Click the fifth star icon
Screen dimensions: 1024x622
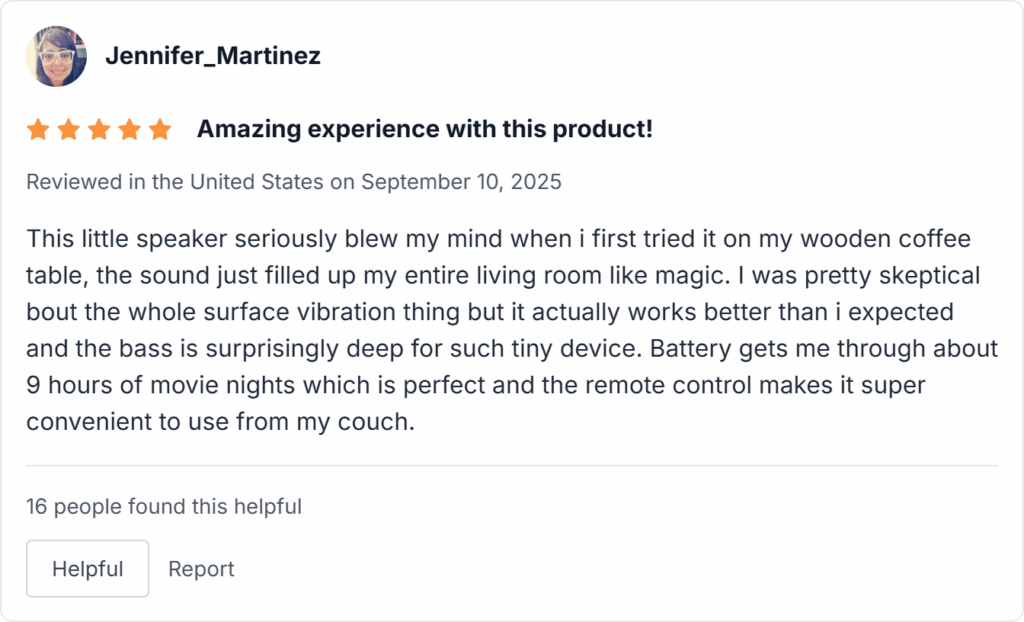(x=160, y=129)
